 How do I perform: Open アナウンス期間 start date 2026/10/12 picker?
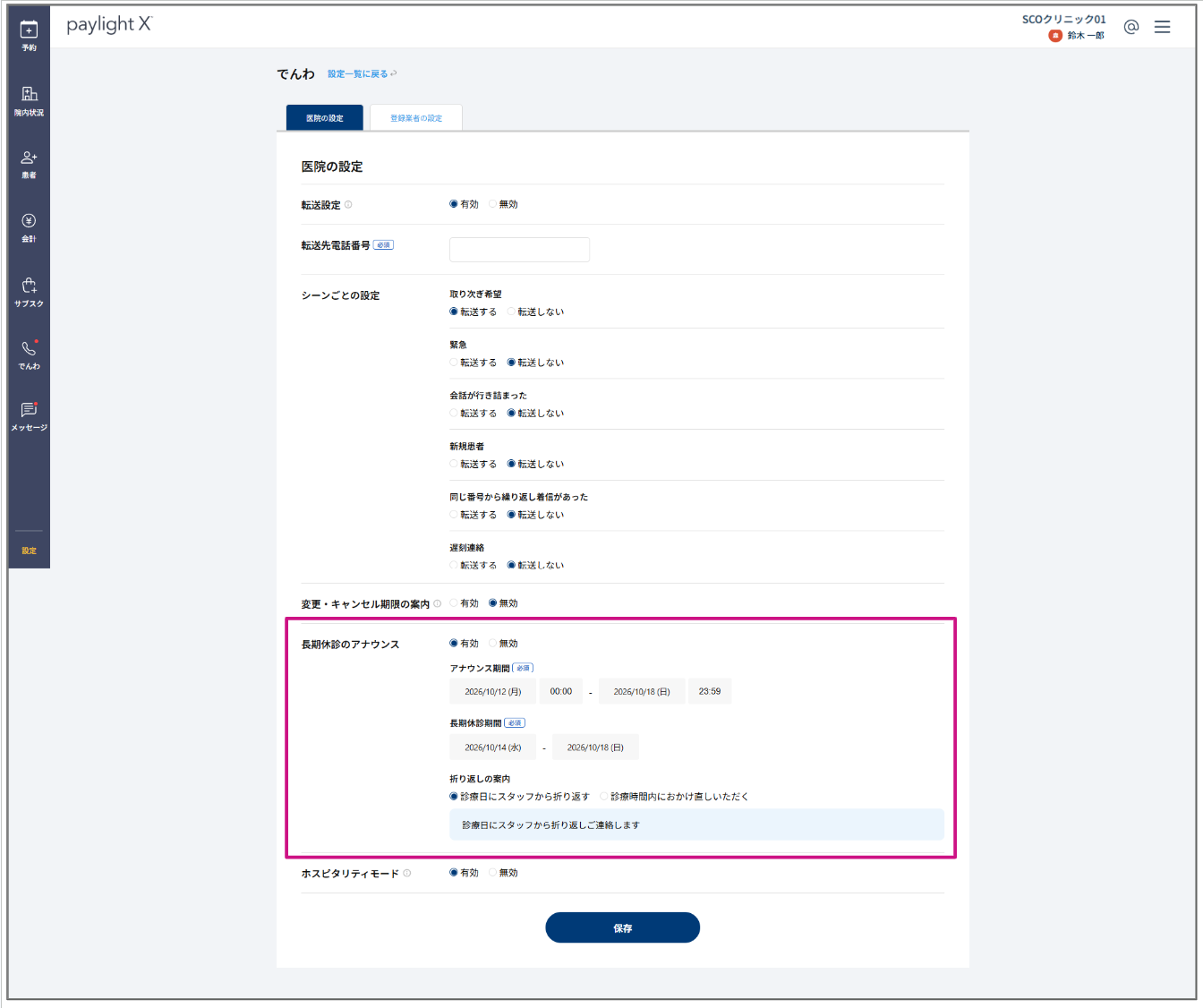[492, 692]
